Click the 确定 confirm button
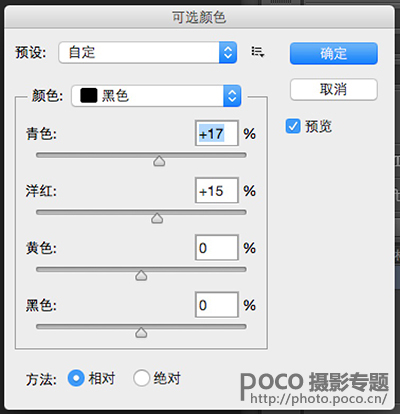 tap(334, 53)
